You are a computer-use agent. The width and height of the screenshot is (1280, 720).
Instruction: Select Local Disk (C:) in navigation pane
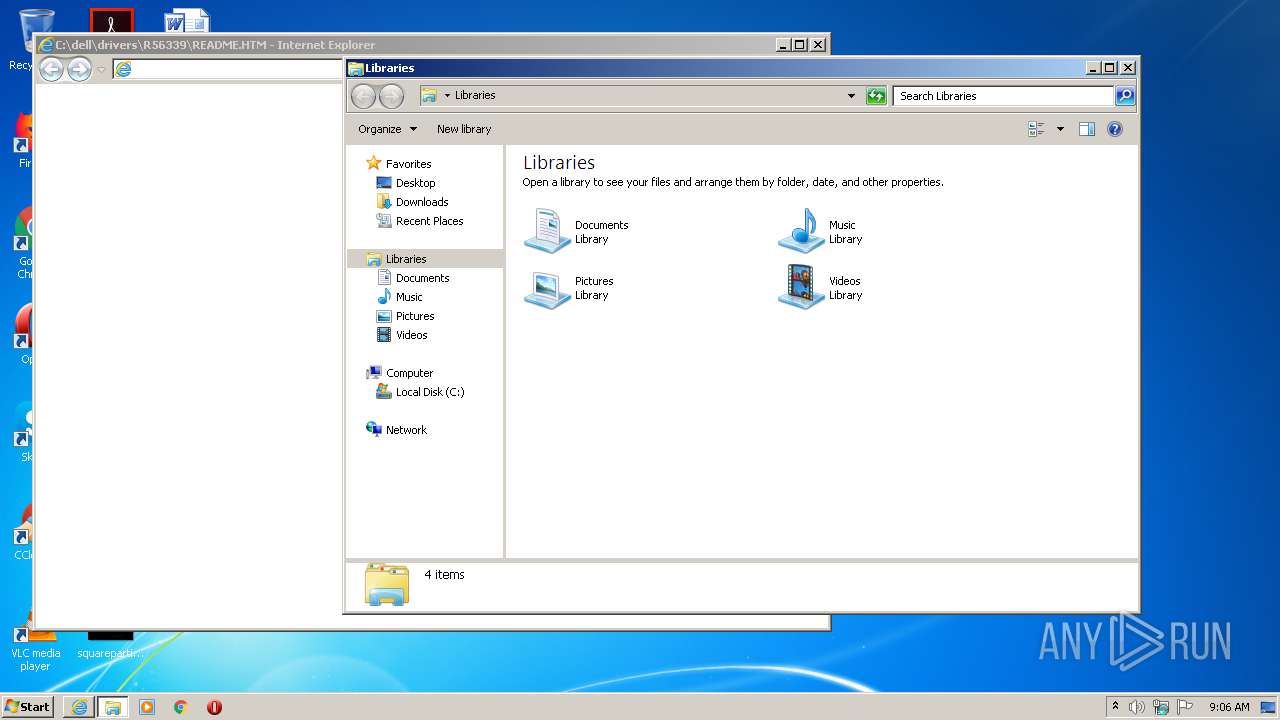(x=420, y=392)
